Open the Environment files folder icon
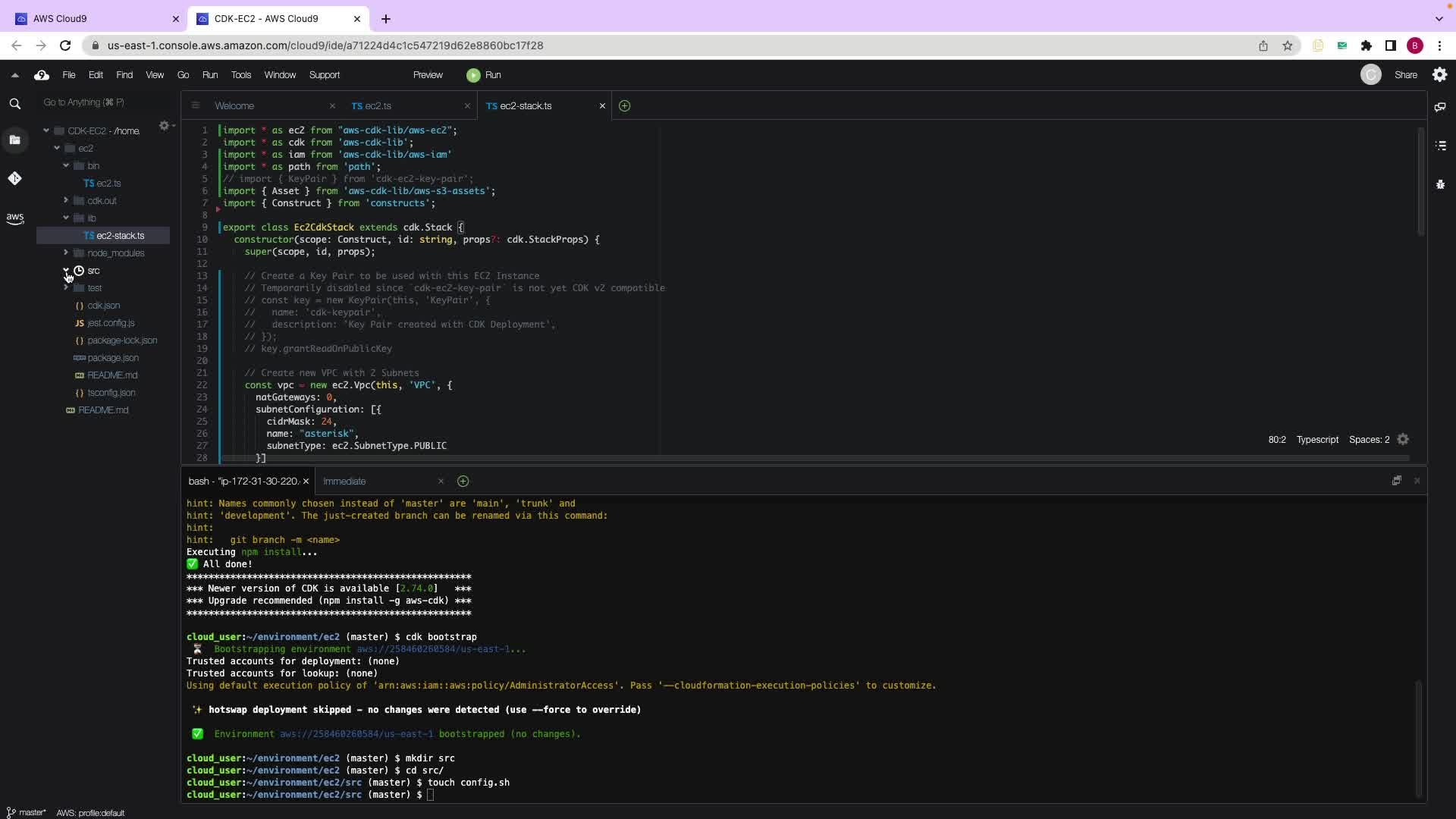 (x=14, y=140)
